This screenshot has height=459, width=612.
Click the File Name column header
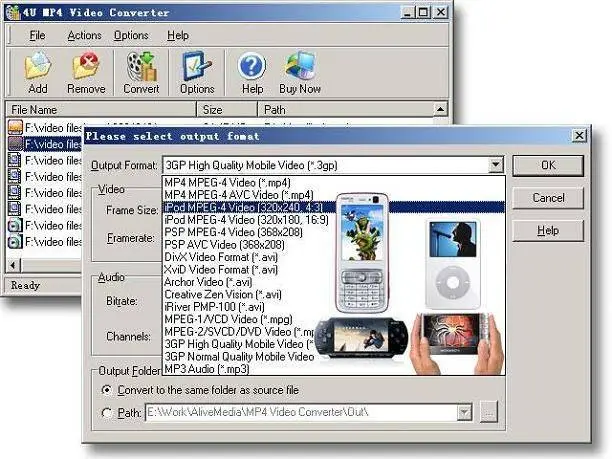[x=101, y=110]
